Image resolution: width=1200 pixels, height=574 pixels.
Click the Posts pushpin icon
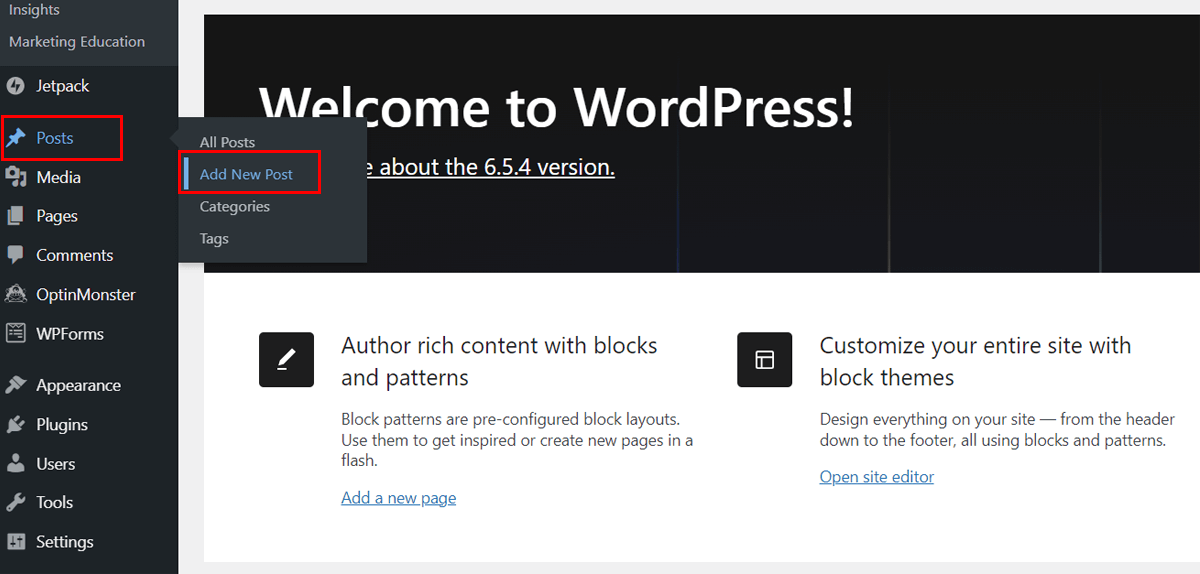[15, 138]
